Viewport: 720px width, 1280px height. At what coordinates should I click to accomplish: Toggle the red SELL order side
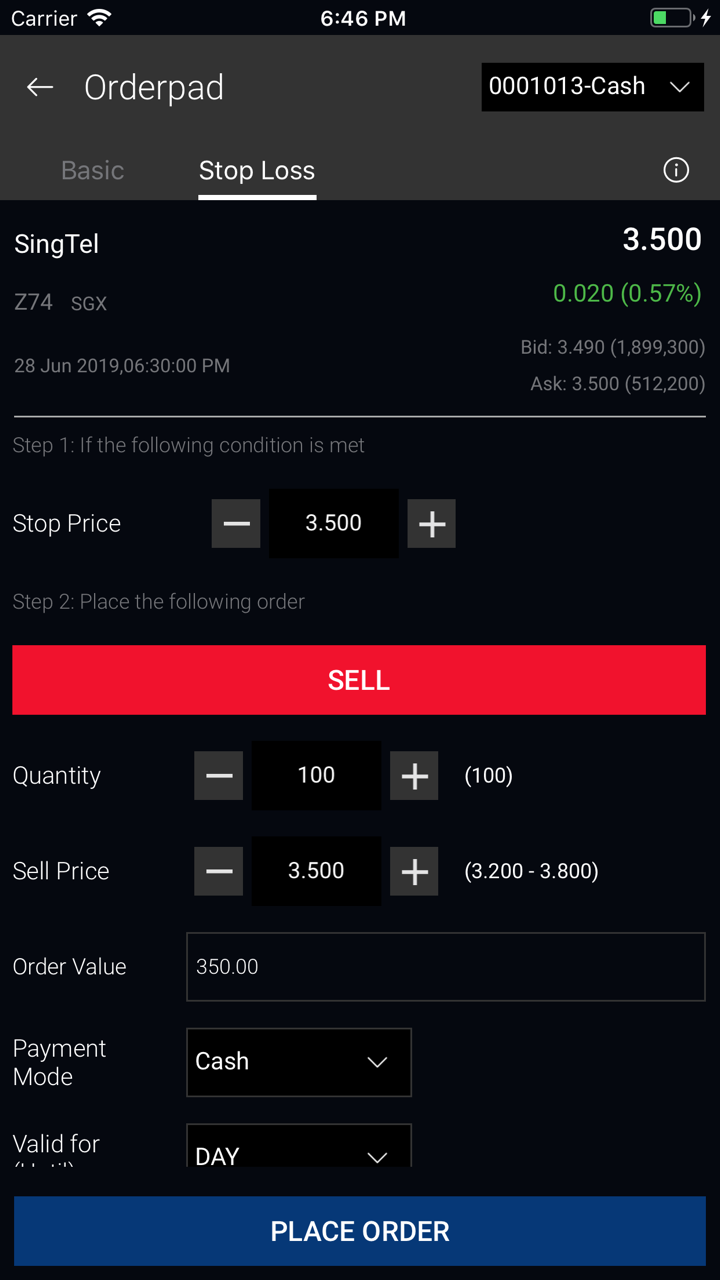click(x=359, y=680)
